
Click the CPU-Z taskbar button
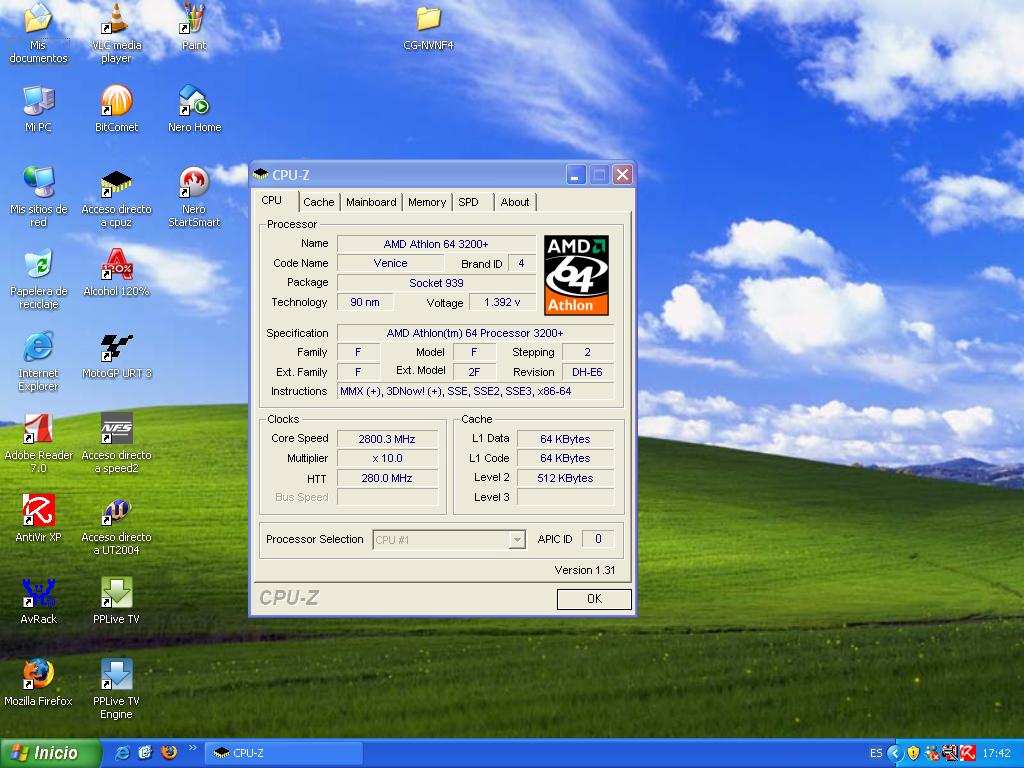point(284,753)
